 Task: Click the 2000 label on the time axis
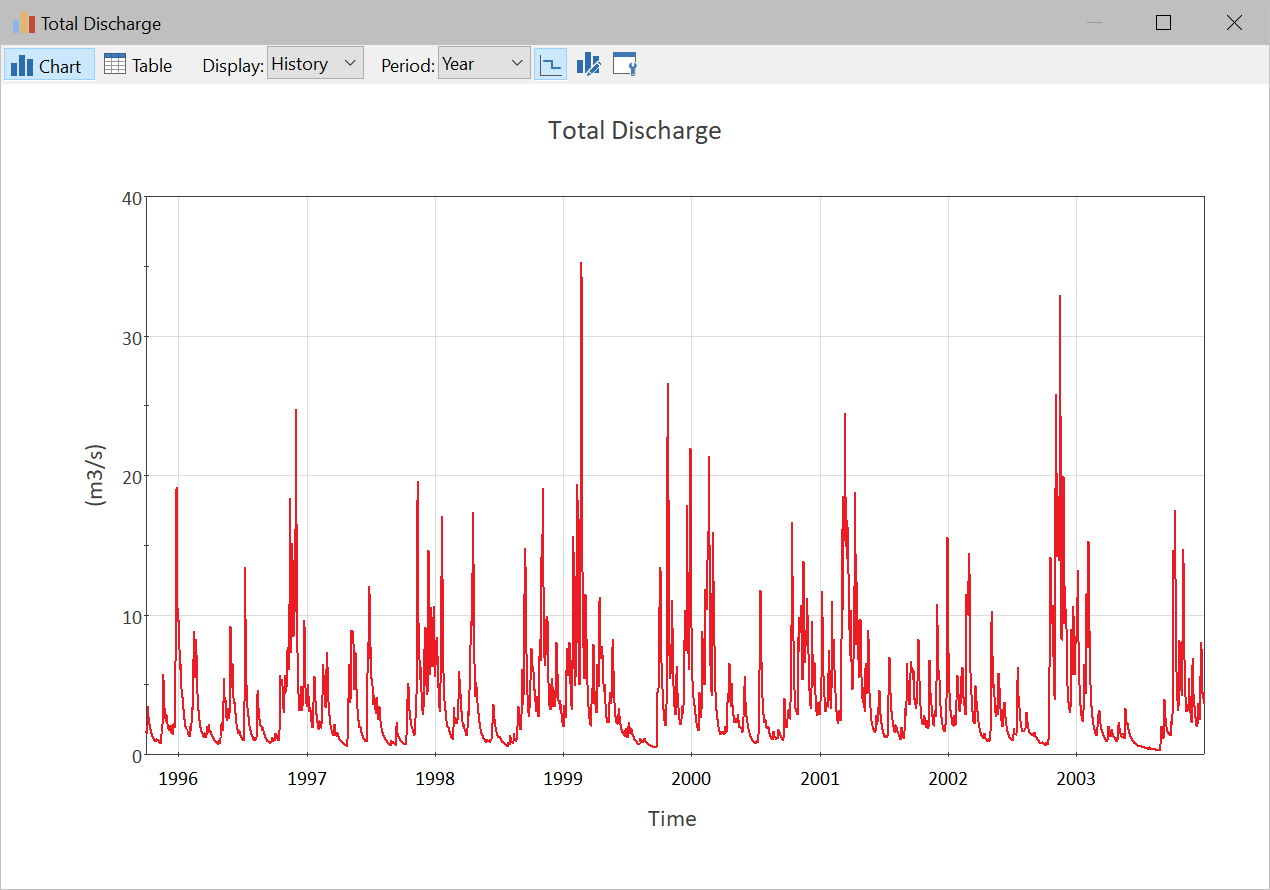click(x=691, y=778)
